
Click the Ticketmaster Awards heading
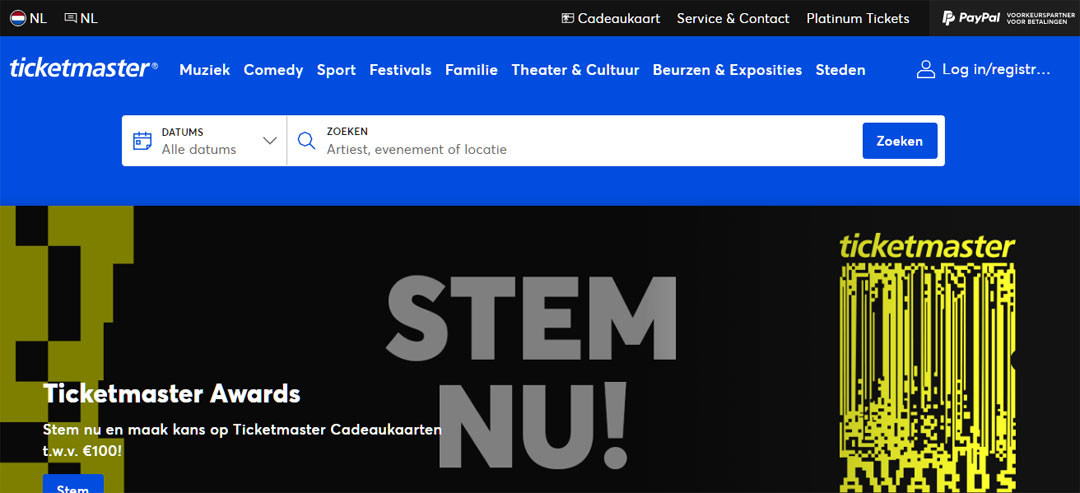pyautogui.click(x=172, y=394)
